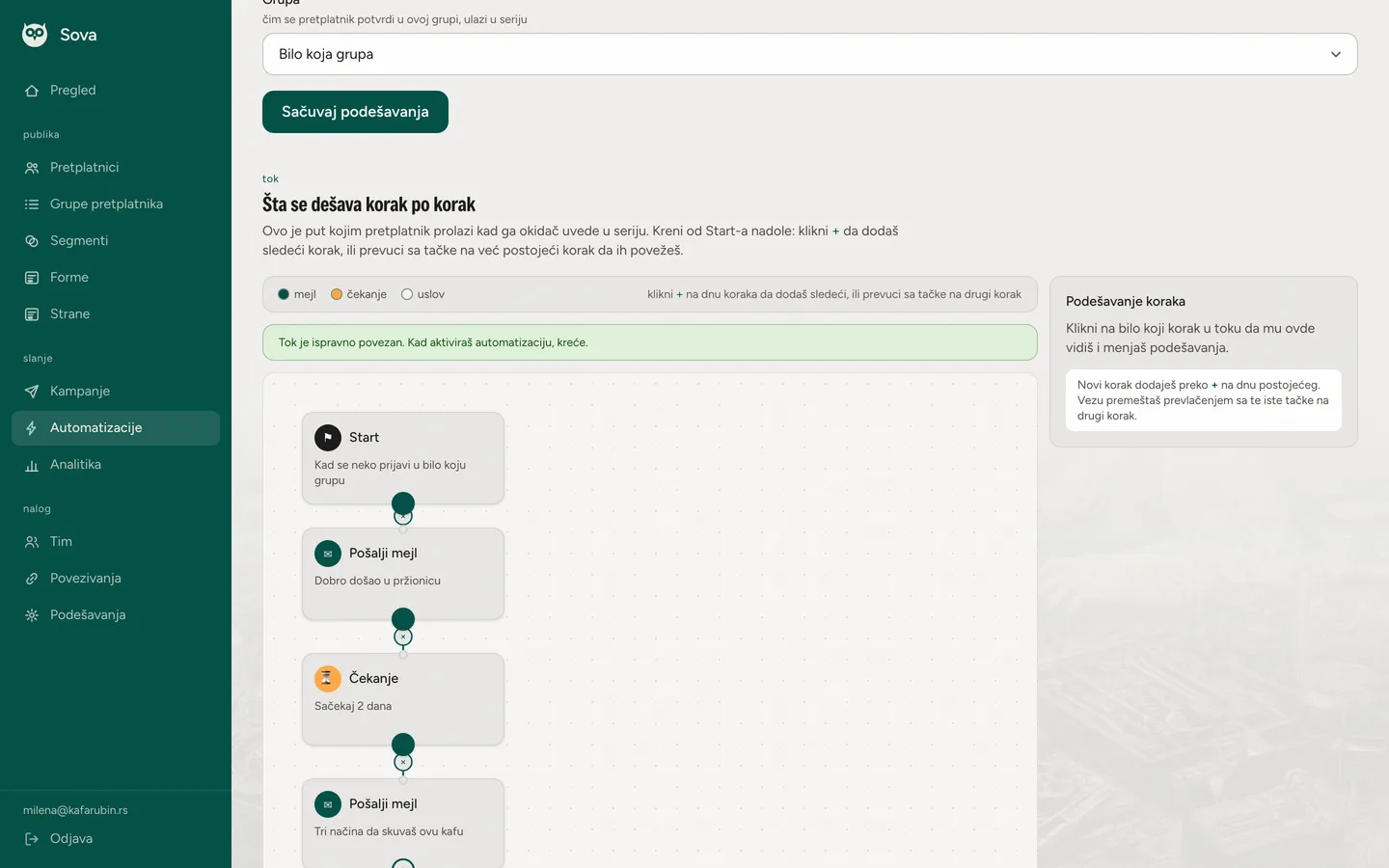Click the x circle below the Čekanje node
The width and height of the screenshot is (1389, 868).
(403, 762)
